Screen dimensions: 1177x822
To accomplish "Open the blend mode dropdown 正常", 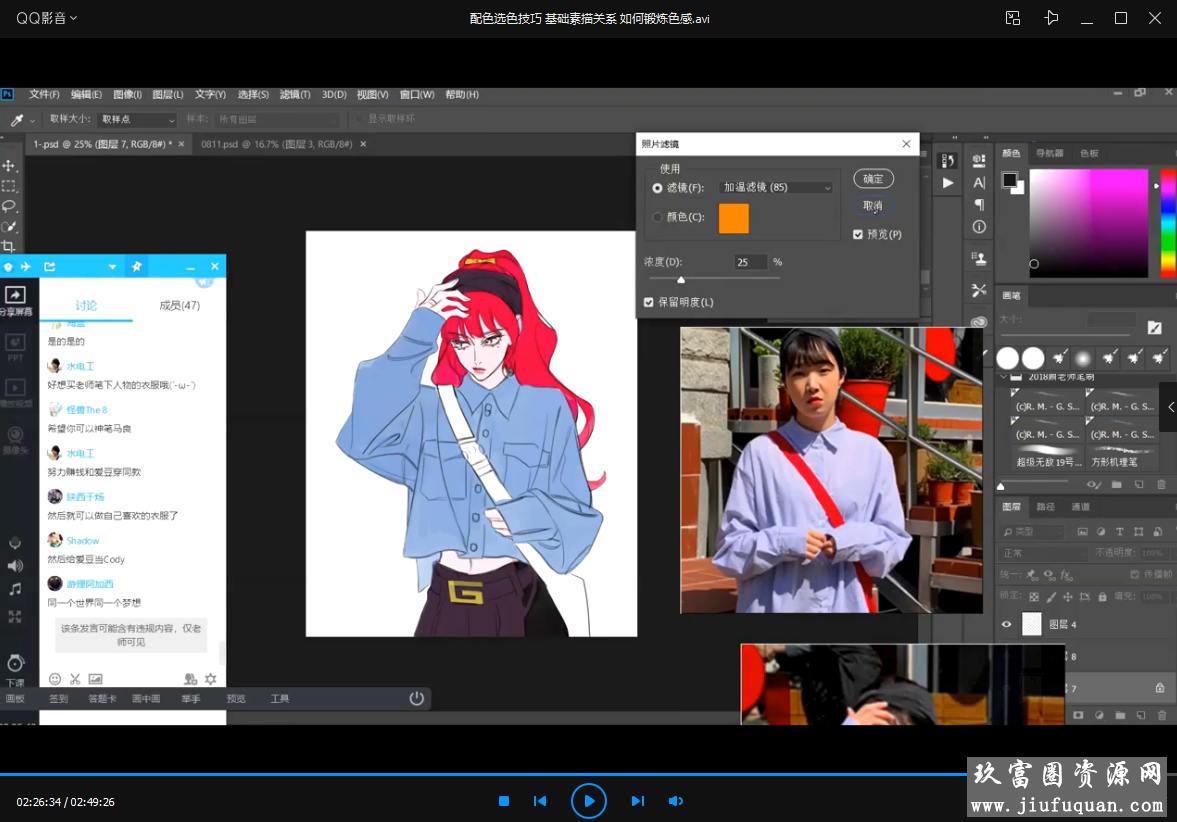I will pos(1043,553).
